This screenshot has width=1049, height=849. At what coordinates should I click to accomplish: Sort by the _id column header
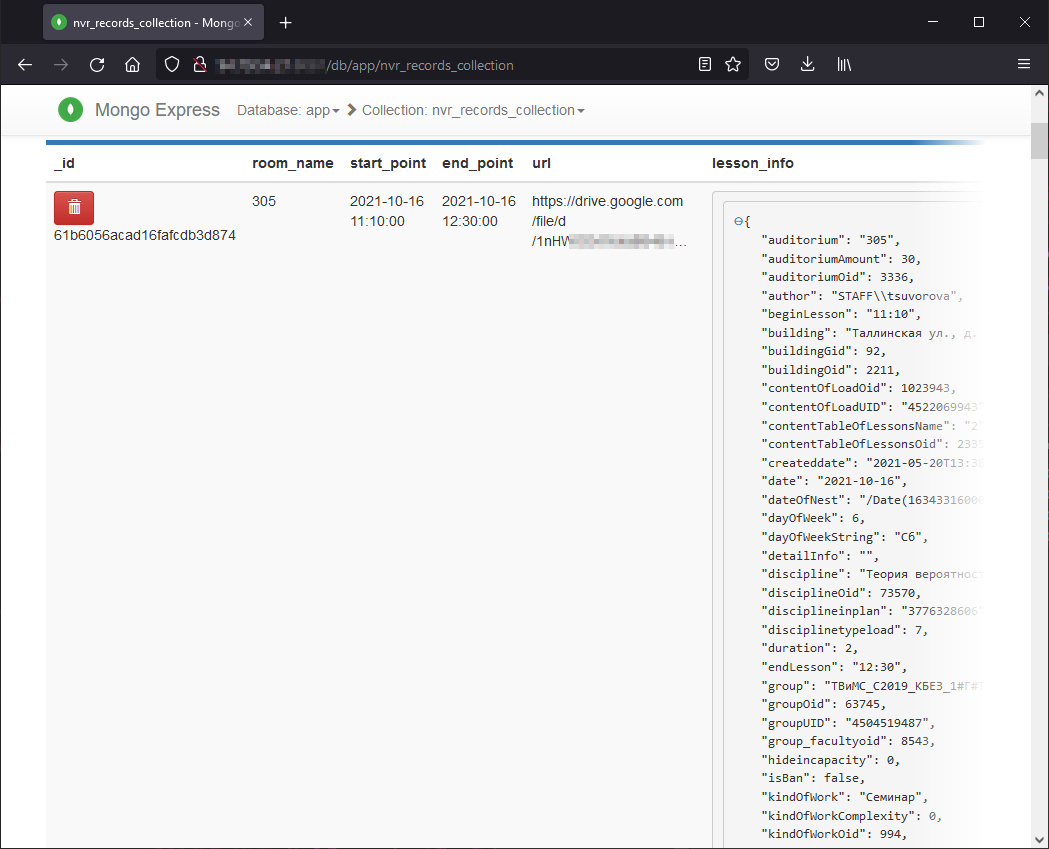(x=64, y=163)
